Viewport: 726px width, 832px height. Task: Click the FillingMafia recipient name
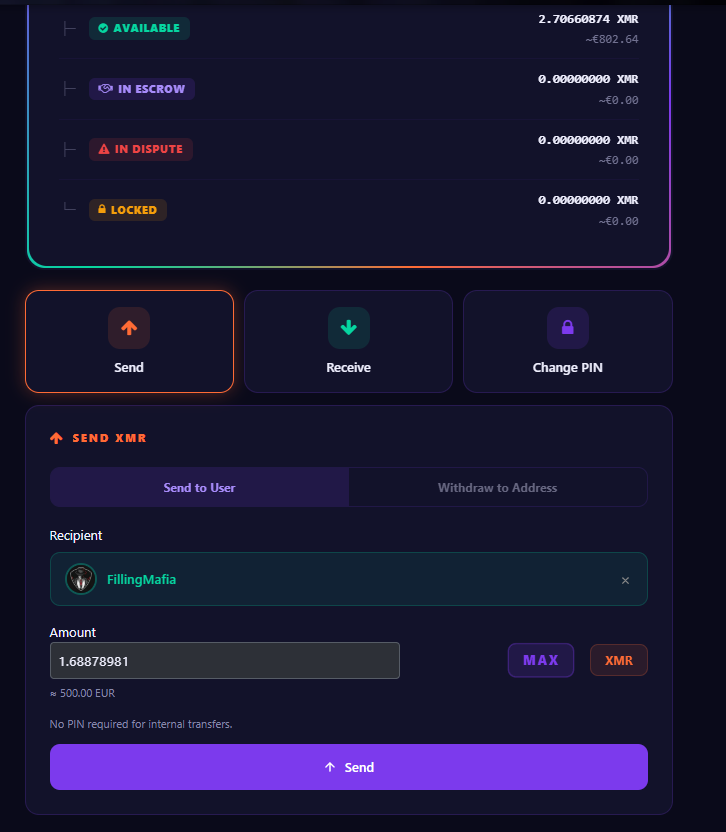click(142, 579)
